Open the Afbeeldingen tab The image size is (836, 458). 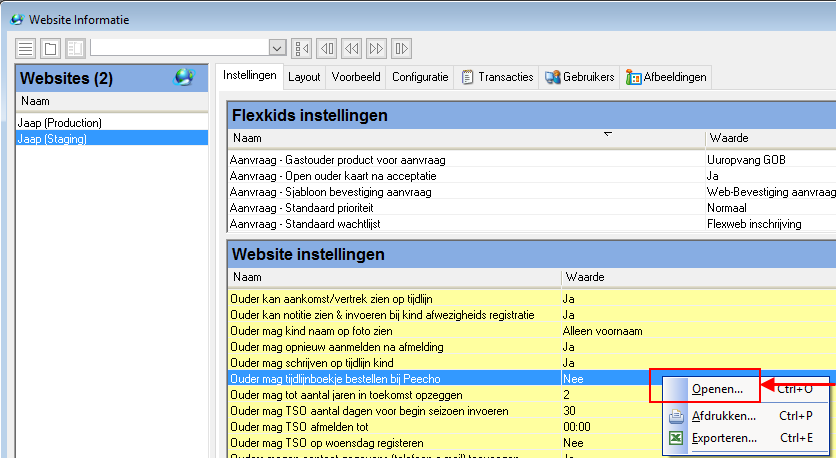(667, 77)
